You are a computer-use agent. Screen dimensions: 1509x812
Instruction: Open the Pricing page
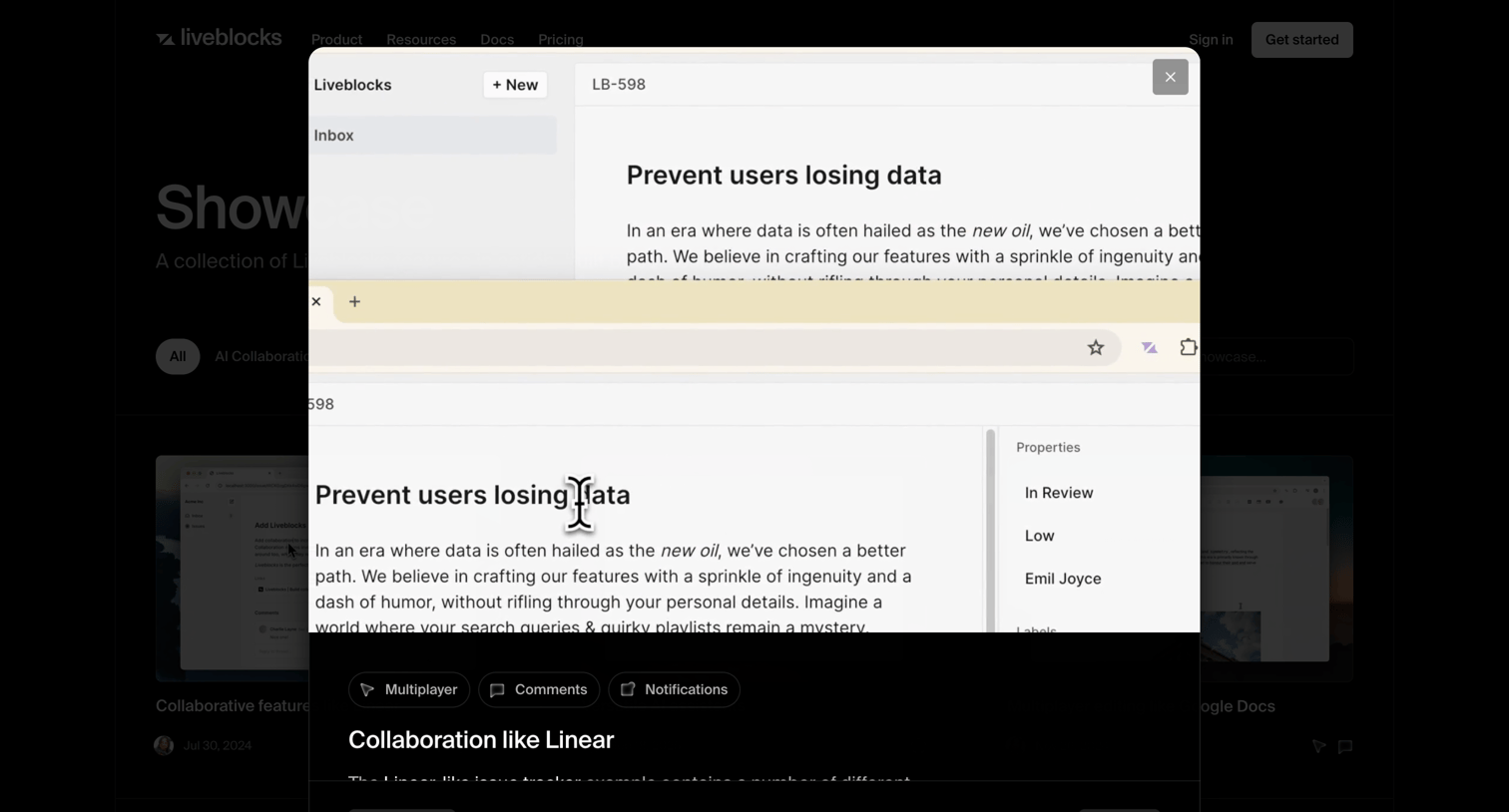tap(561, 40)
